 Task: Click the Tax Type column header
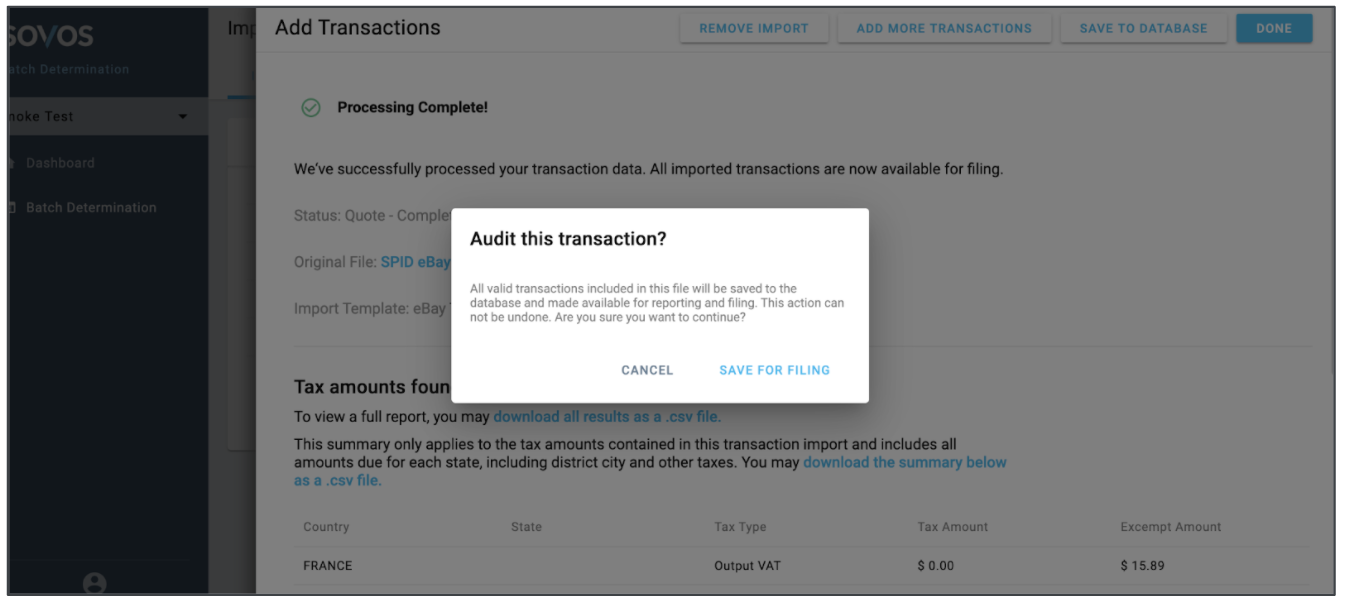click(740, 527)
